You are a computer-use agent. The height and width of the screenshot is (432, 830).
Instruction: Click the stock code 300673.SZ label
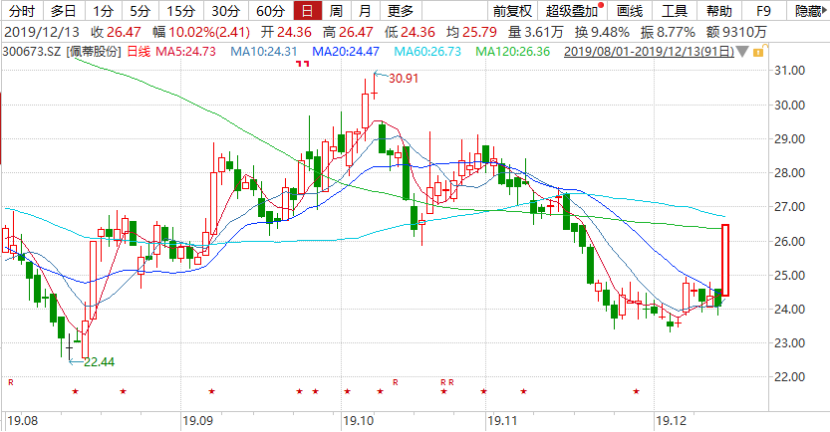[33, 52]
